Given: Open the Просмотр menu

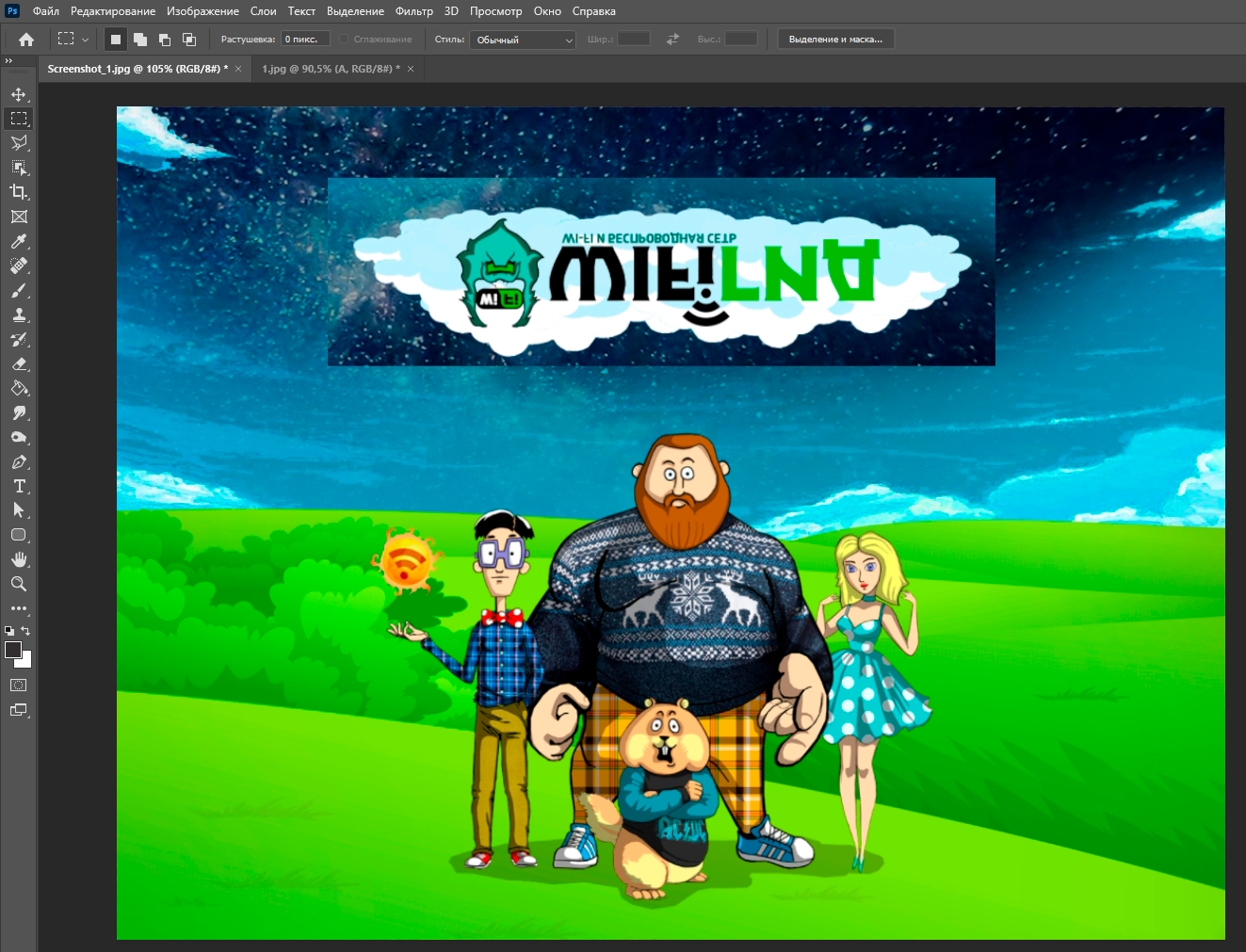Looking at the screenshot, I should (495, 11).
